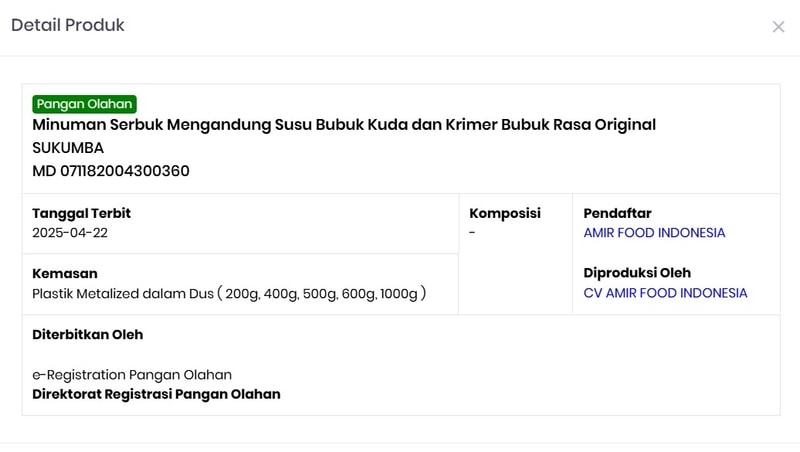
Task: Open the AMIR FOOD INDONESIA registrant link
Action: 654,233
